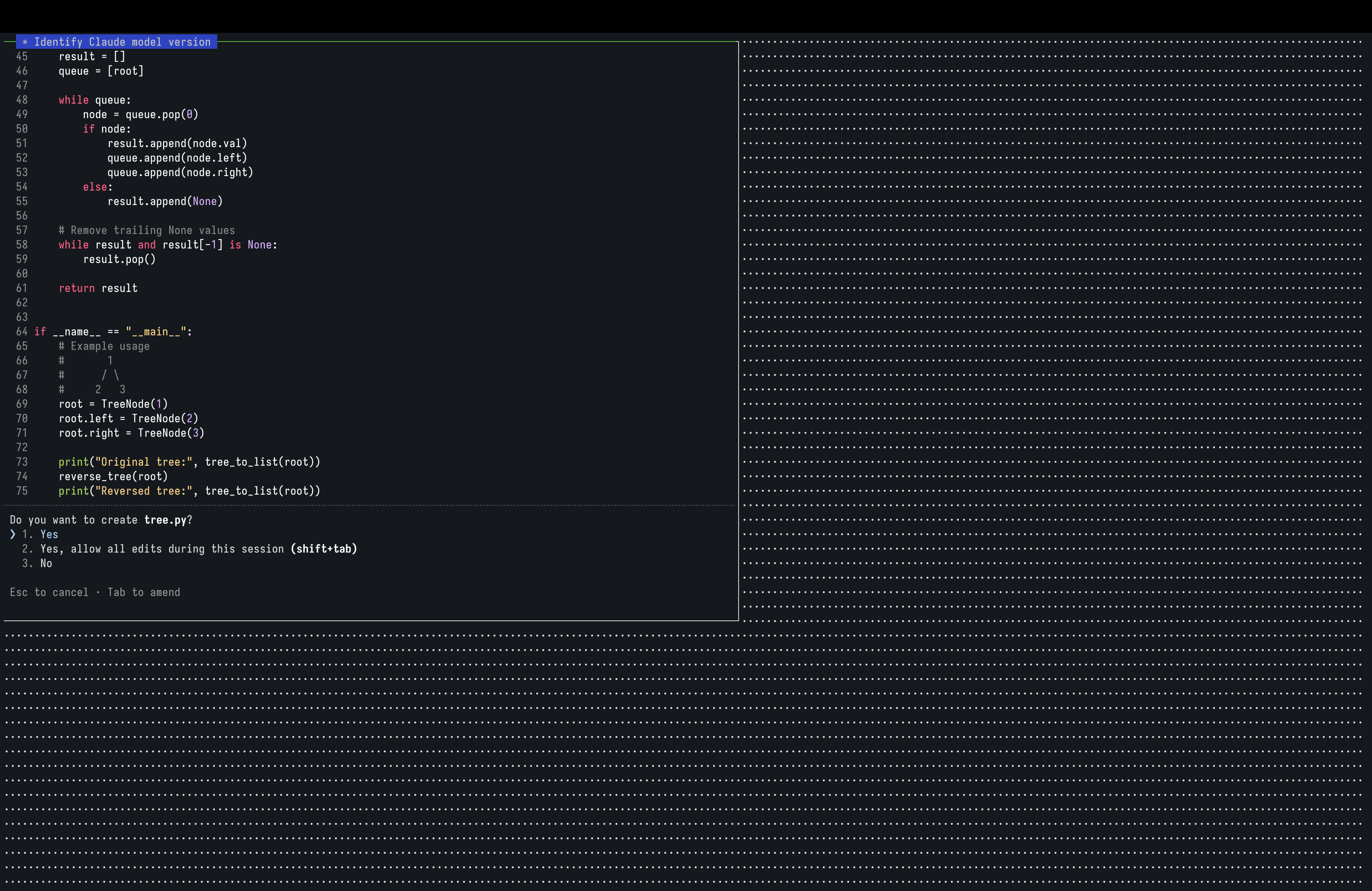1372x891 pixels.
Task: Click the print "Original tree:" line
Action: click(189, 462)
